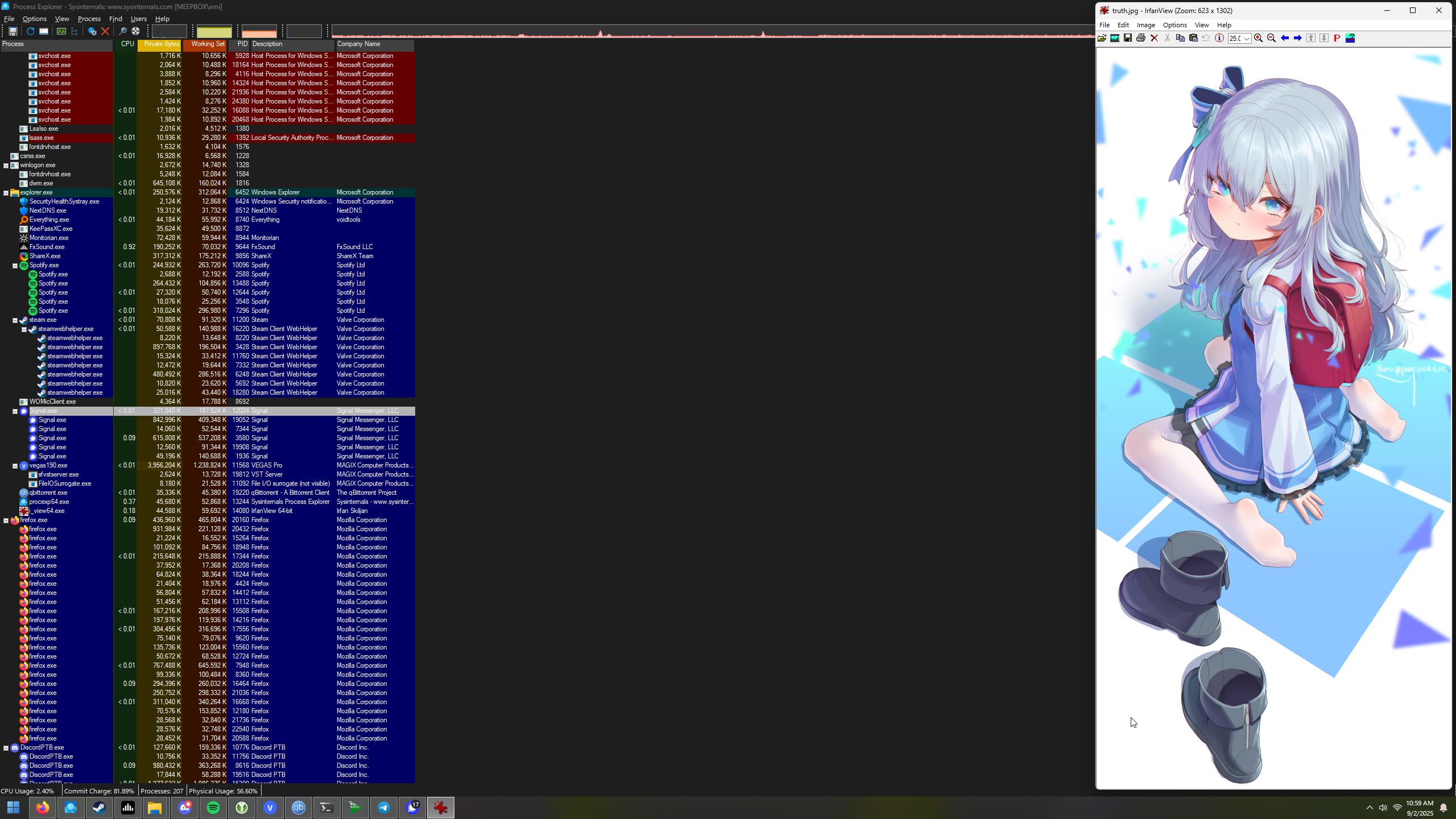The width and height of the screenshot is (1456, 819).
Task: Open IrfanView's zoom percentage dropdown
Action: [x=1246, y=39]
